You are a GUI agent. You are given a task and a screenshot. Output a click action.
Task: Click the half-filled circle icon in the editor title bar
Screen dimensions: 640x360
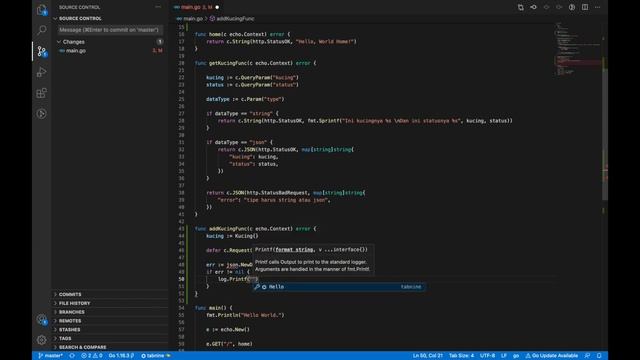572,7
